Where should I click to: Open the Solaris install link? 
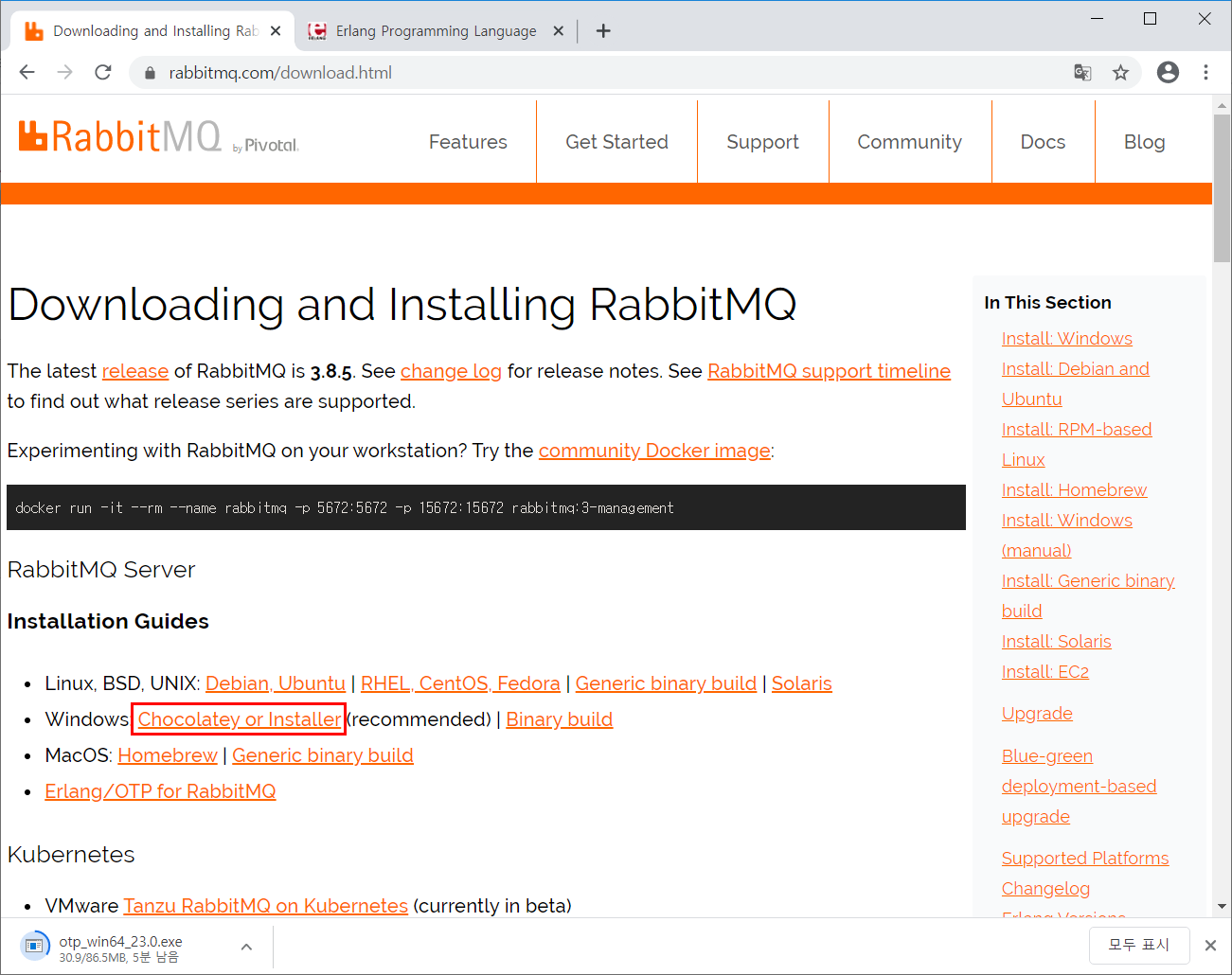point(802,683)
